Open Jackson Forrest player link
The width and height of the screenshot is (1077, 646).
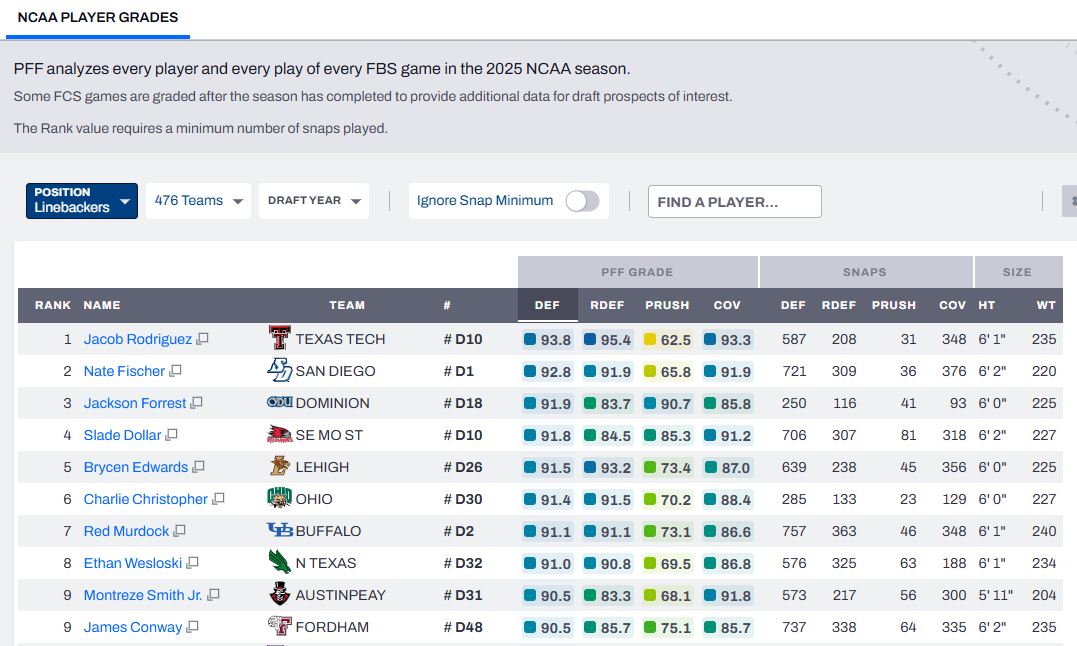[x=135, y=402]
